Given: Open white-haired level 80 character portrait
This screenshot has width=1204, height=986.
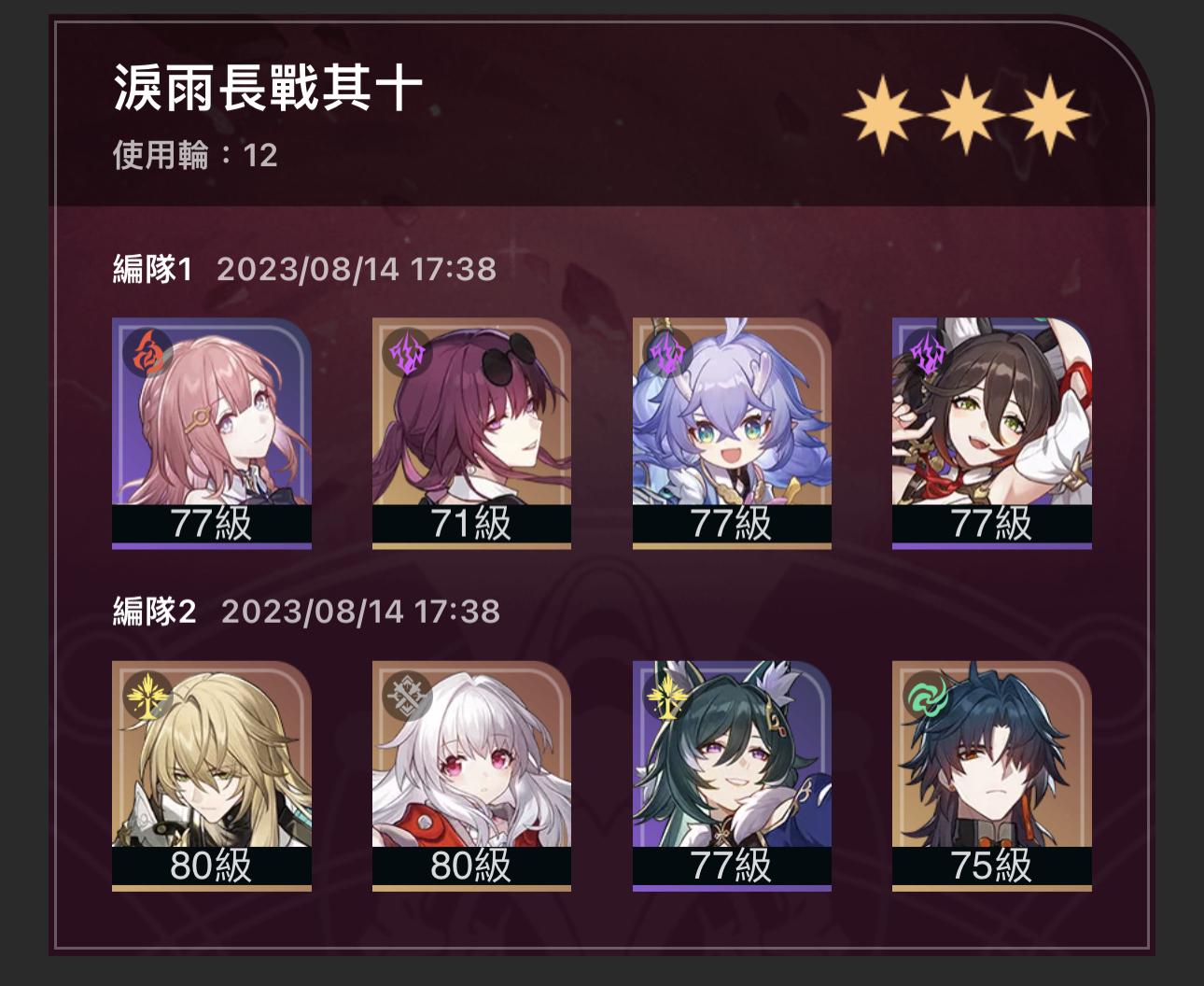Looking at the screenshot, I should pos(471,775).
